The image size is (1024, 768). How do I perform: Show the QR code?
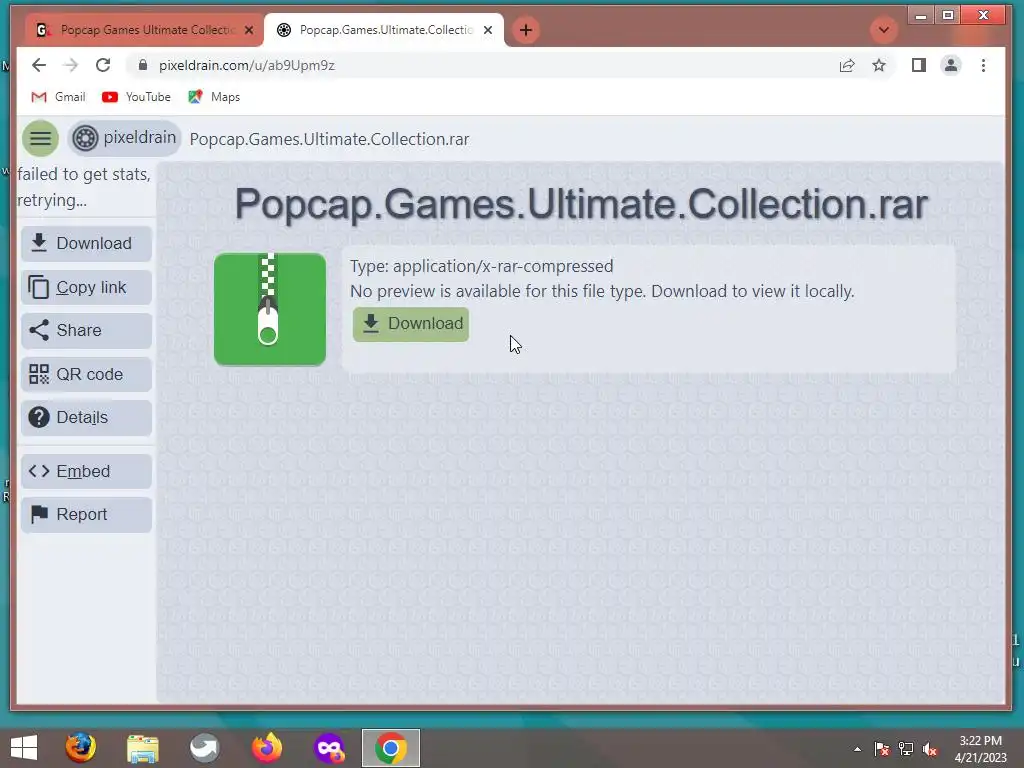point(86,374)
